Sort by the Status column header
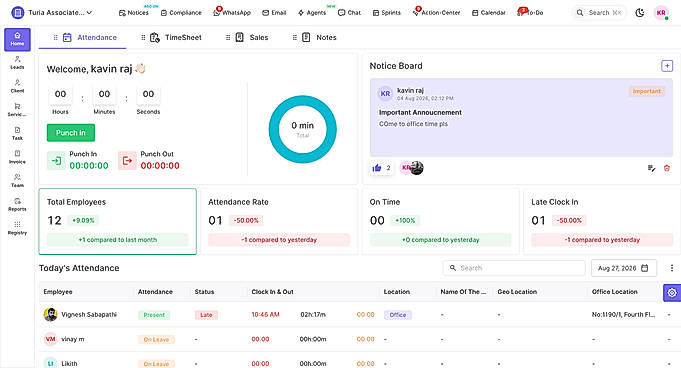 pyautogui.click(x=204, y=292)
